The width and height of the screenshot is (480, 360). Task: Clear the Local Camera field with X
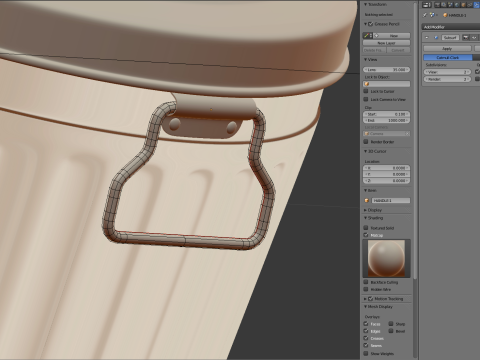coord(407,133)
